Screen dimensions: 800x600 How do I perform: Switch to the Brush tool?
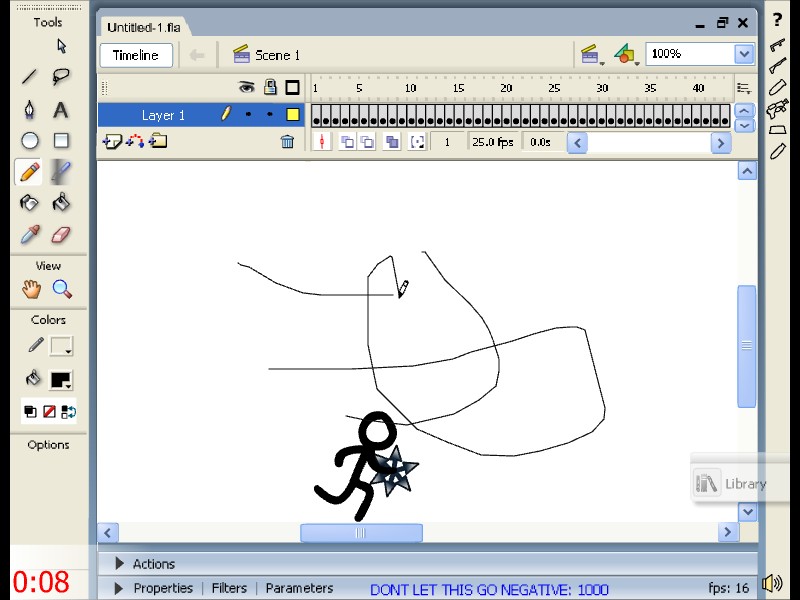click(x=61, y=170)
